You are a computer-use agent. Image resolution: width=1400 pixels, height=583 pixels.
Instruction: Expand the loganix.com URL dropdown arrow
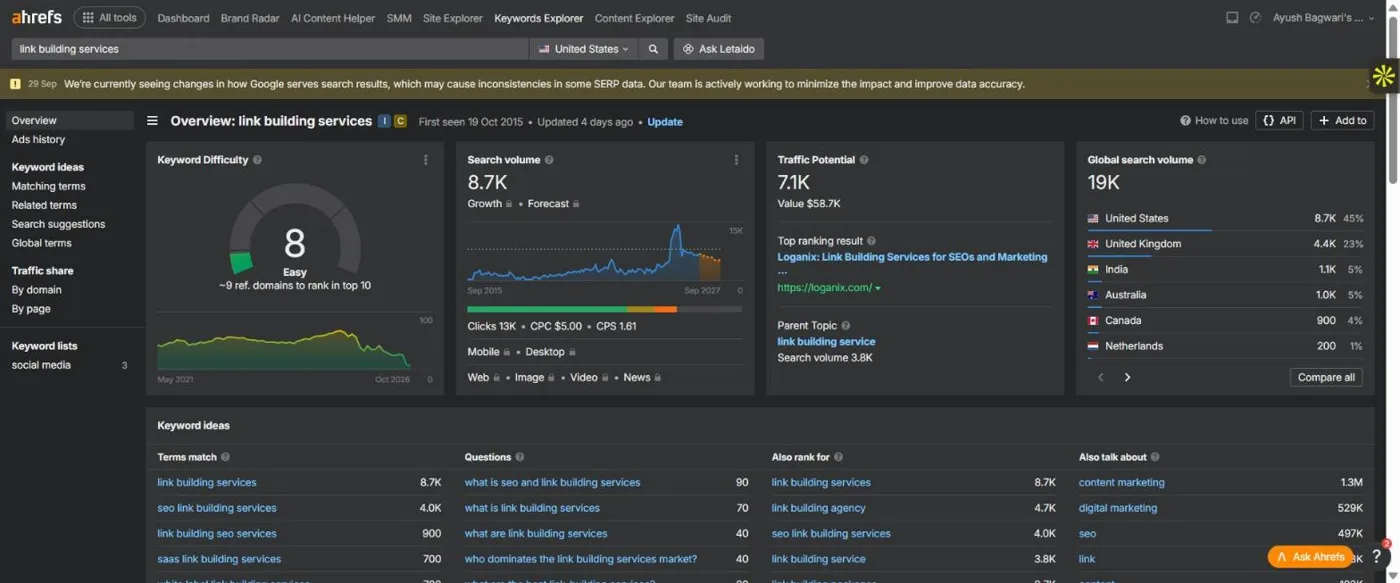pos(878,289)
